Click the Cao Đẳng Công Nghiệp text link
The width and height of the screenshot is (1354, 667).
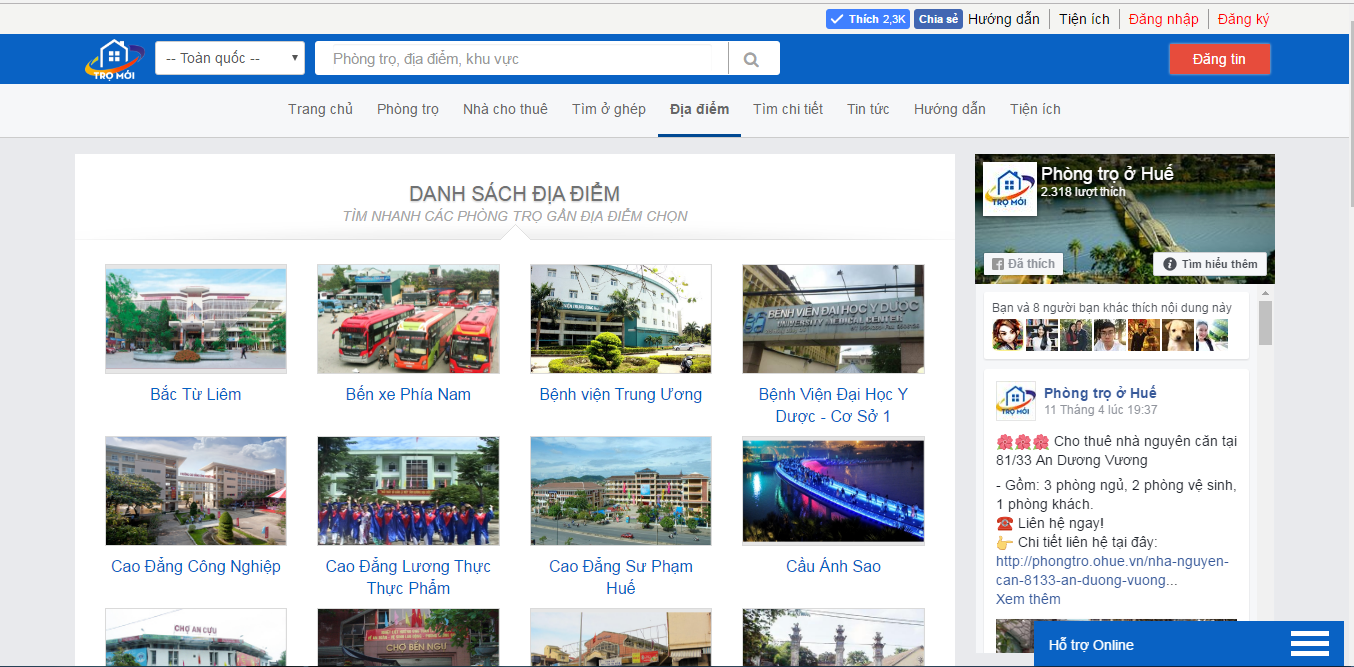pyautogui.click(x=196, y=566)
